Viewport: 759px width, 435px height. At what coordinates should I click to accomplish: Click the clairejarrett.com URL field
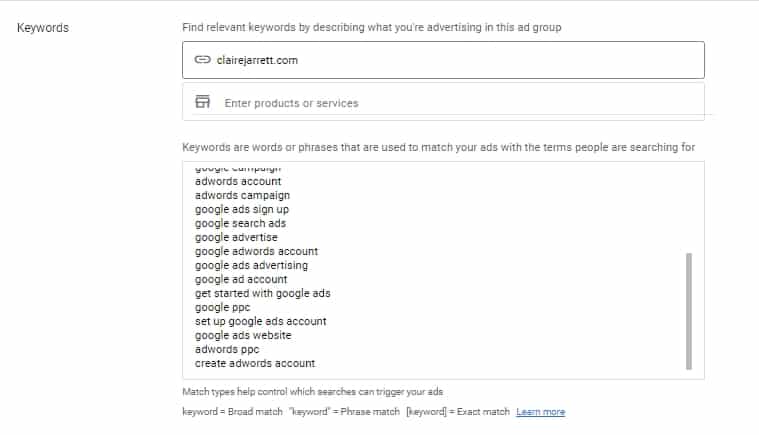[x=443, y=60]
